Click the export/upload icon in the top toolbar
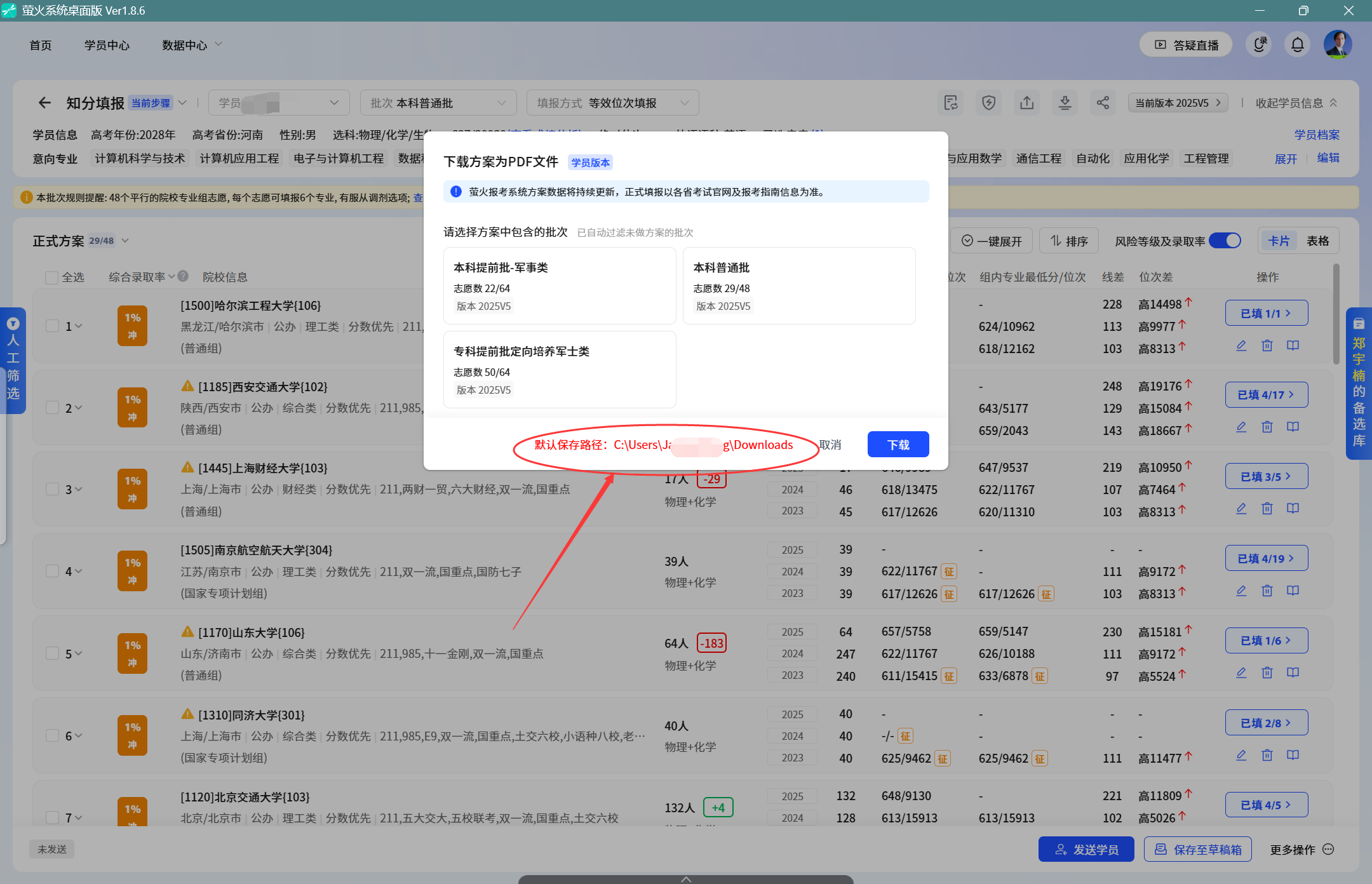Viewport: 1372px width, 884px height. (1027, 102)
